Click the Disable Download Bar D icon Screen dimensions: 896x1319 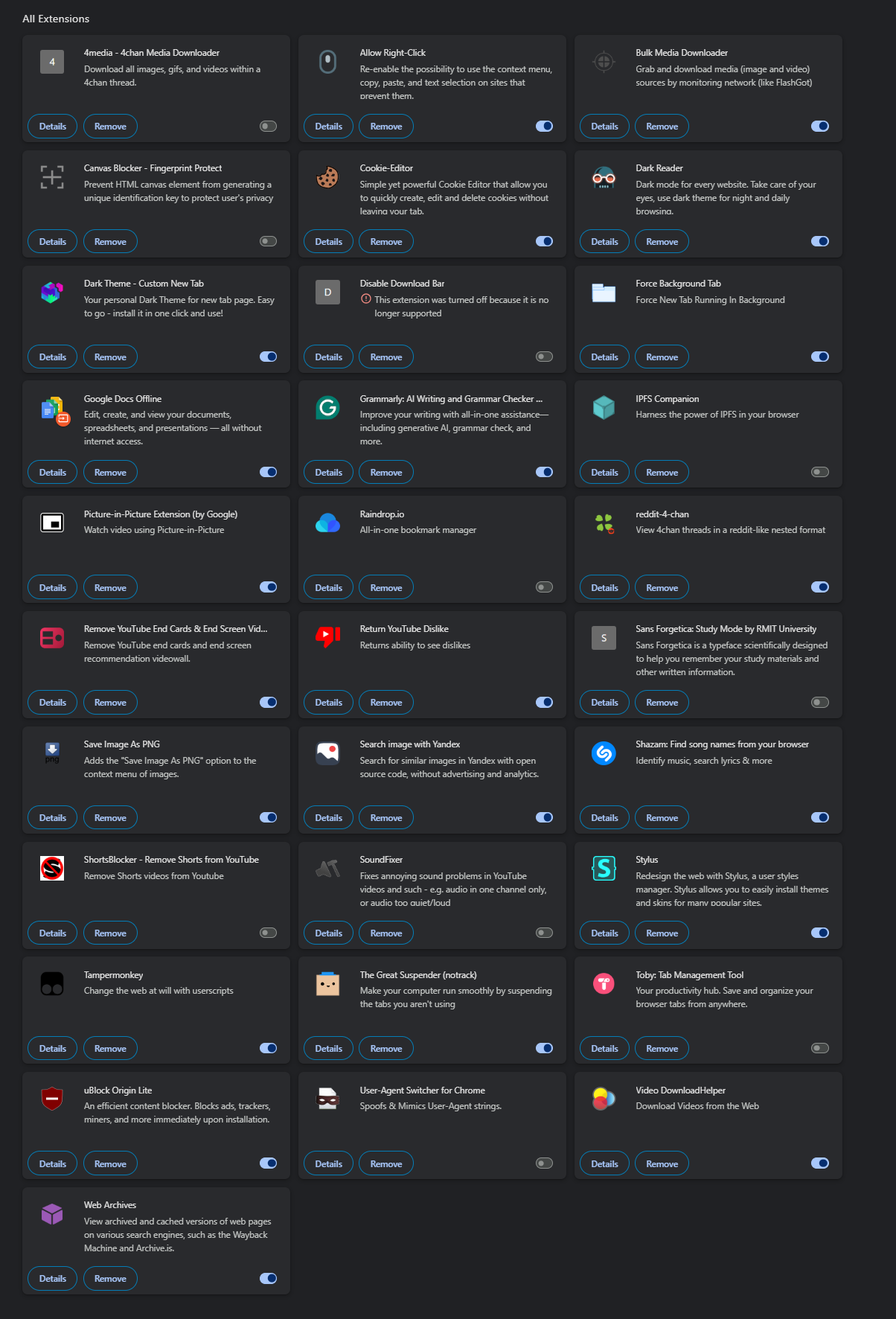tap(327, 293)
